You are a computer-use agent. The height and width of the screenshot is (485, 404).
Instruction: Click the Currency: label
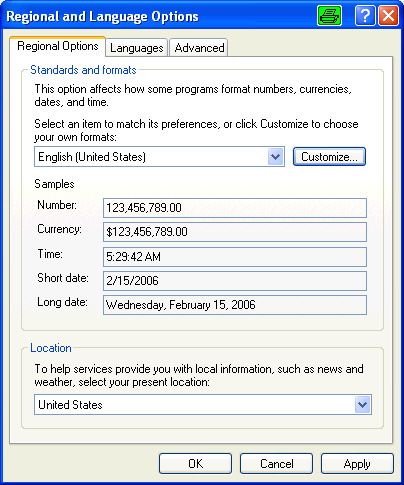pos(59,229)
